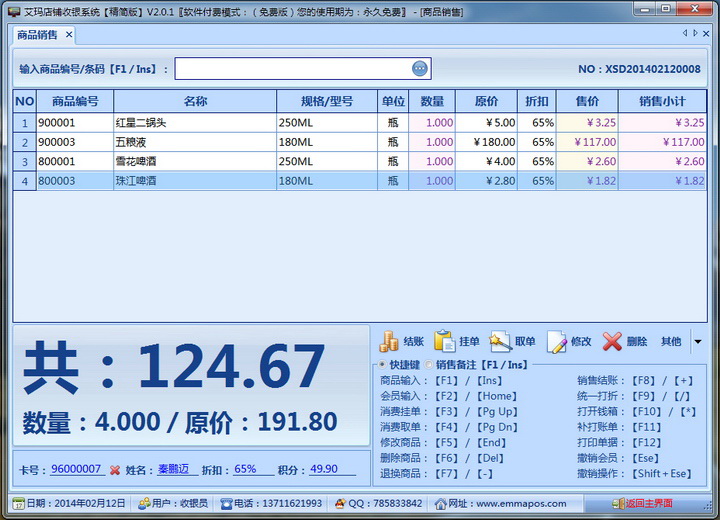720x520 pixels.
Task: Click the application icon in title bar
Action: pyautogui.click(x=14, y=11)
